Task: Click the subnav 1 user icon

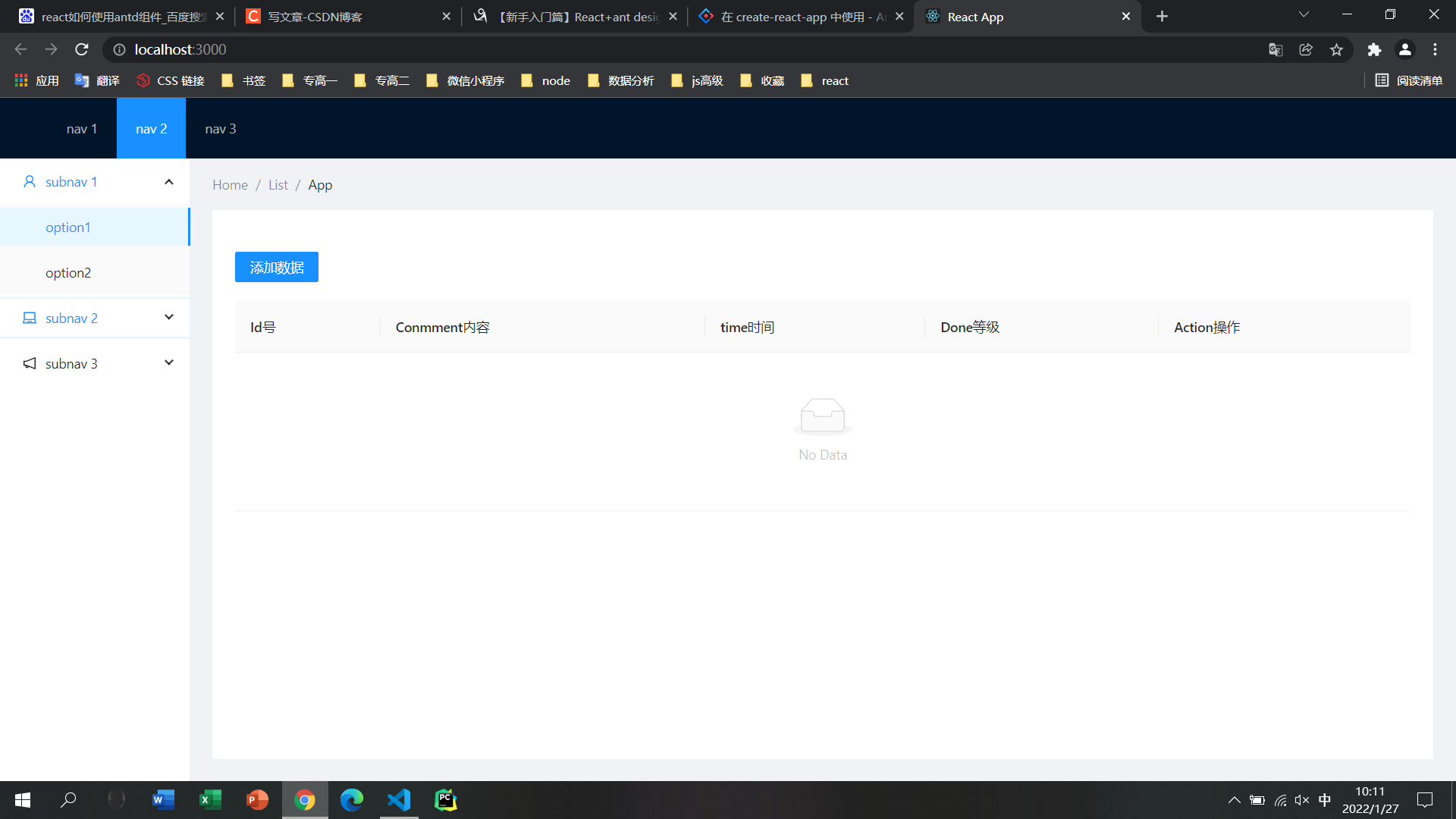Action: 30,182
